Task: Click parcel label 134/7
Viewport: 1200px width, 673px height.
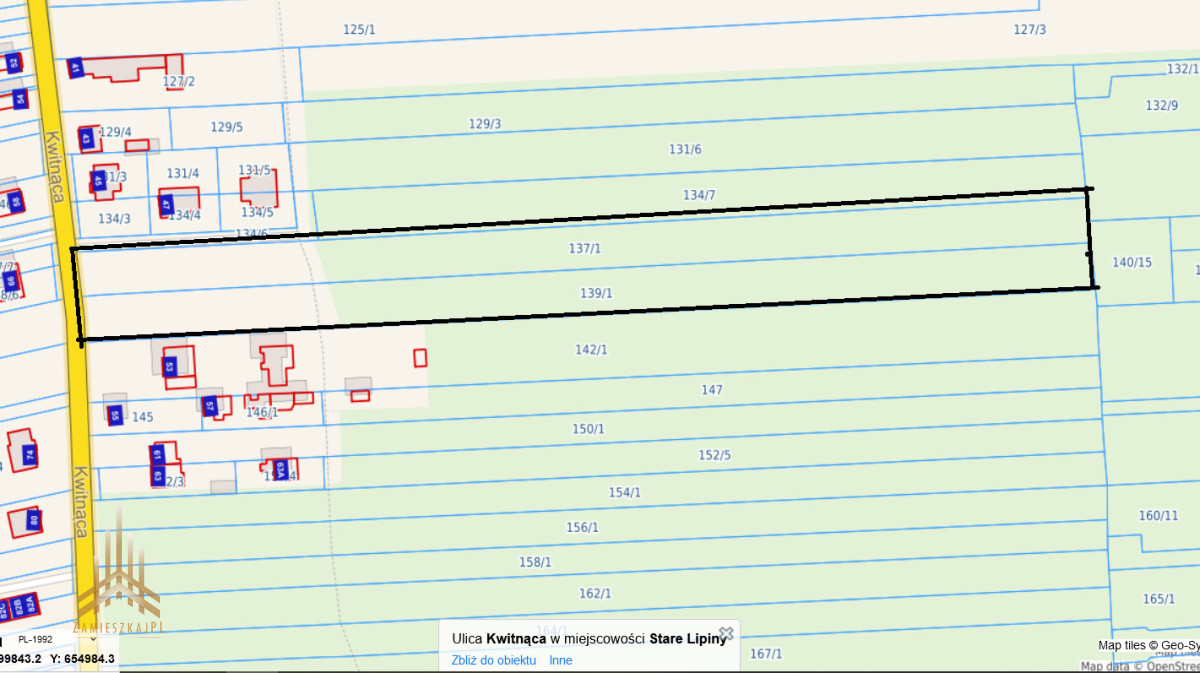Action: tap(699, 195)
